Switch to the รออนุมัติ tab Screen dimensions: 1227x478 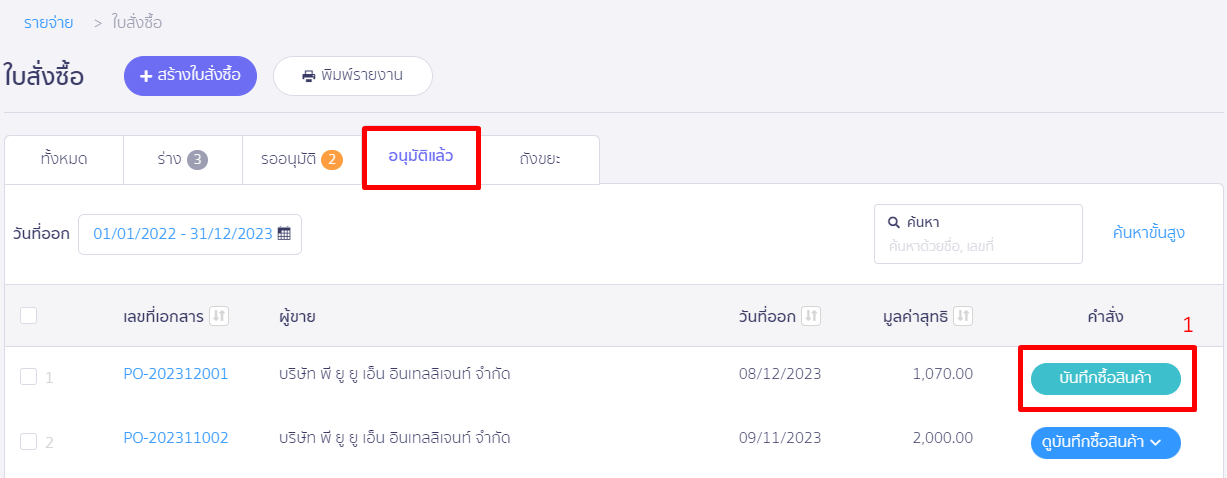(301, 159)
